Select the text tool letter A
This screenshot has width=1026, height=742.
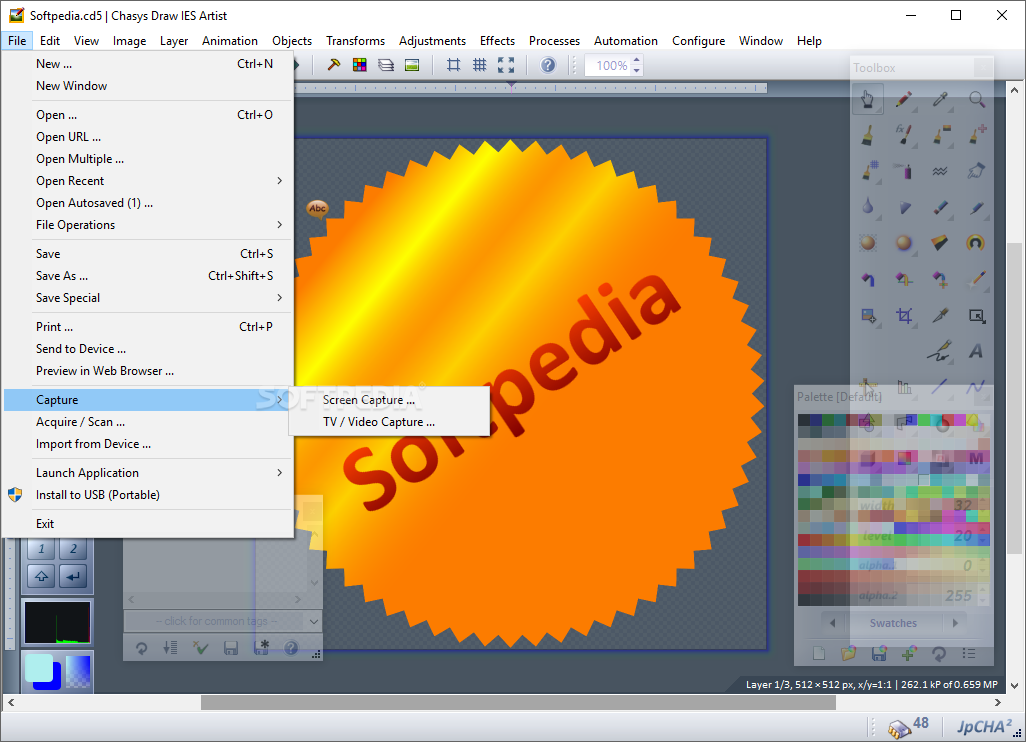[976, 351]
